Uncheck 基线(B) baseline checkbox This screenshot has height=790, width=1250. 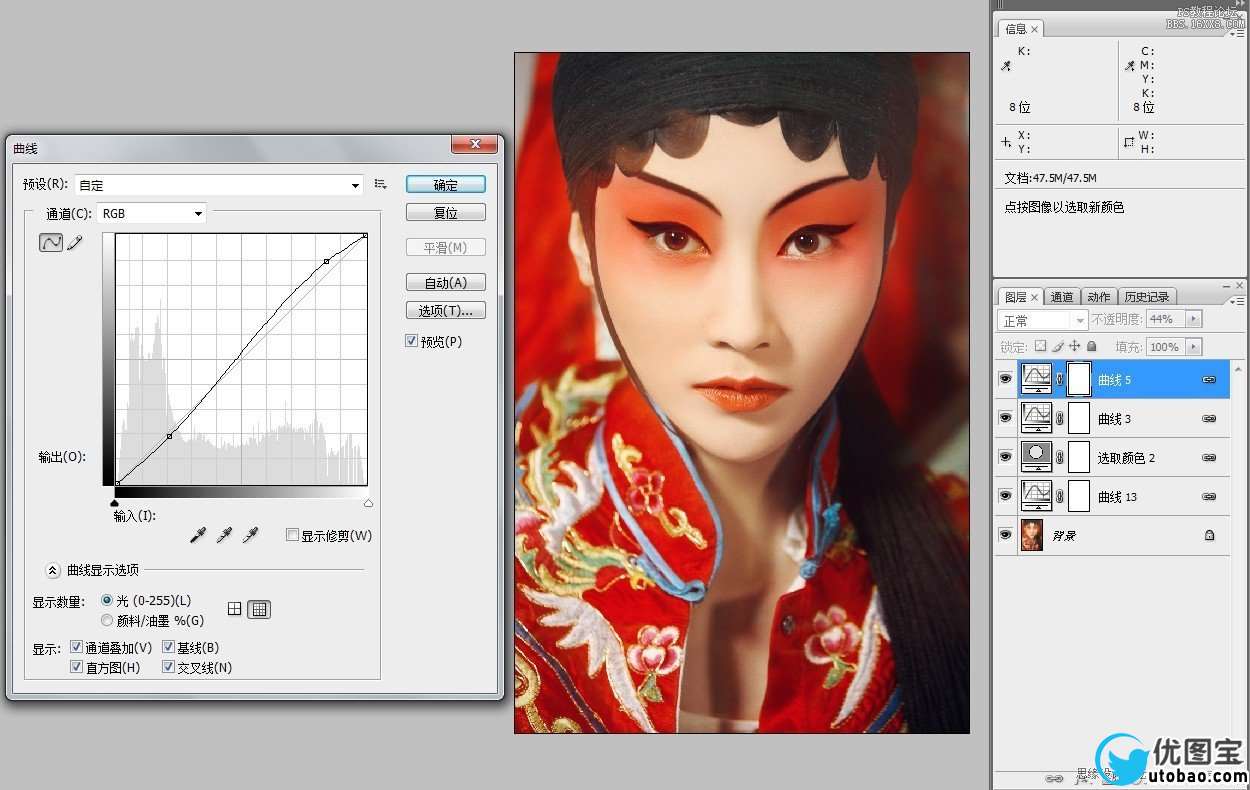pyautogui.click(x=168, y=648)
